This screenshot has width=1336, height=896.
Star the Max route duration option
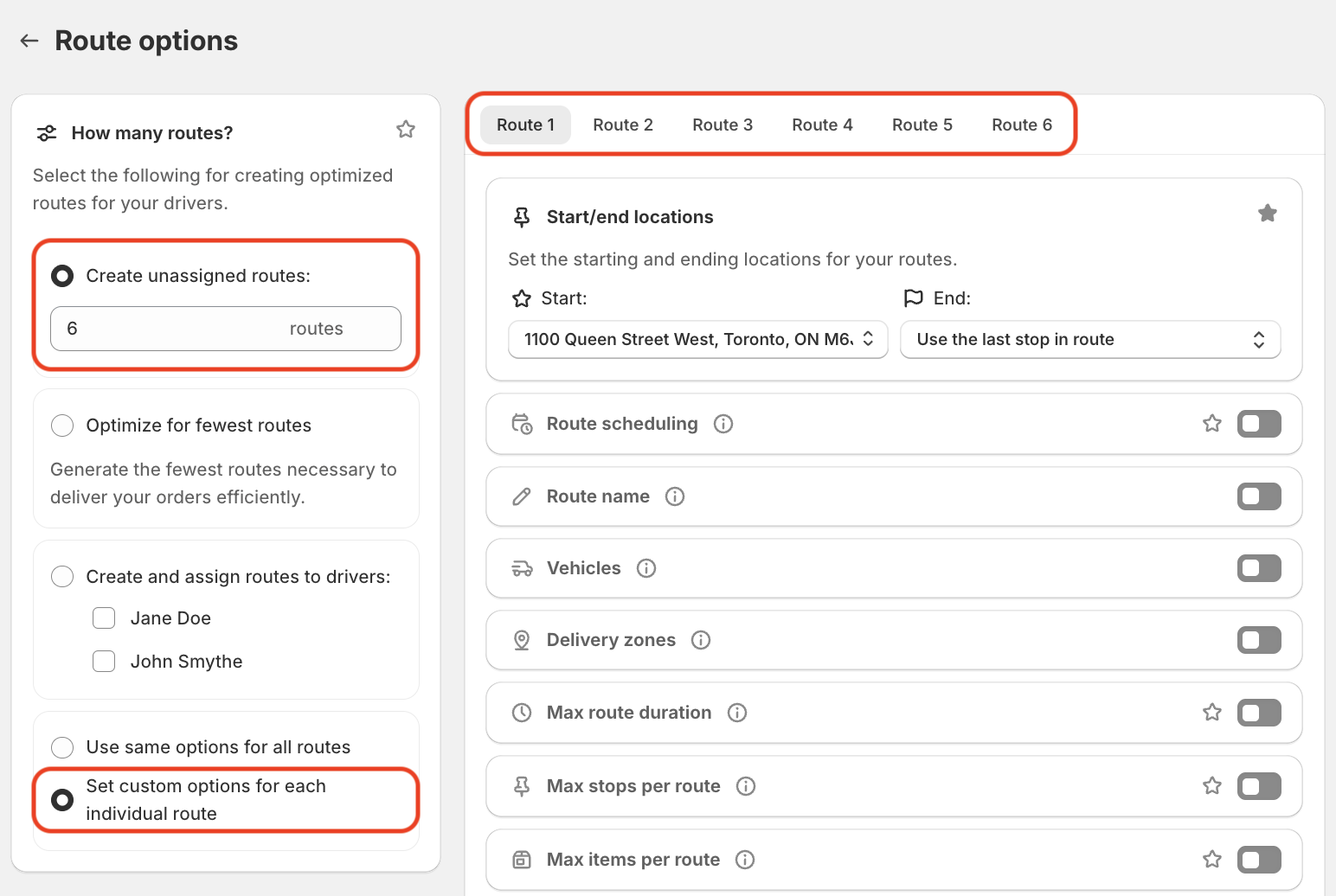tap(1211, 713)
